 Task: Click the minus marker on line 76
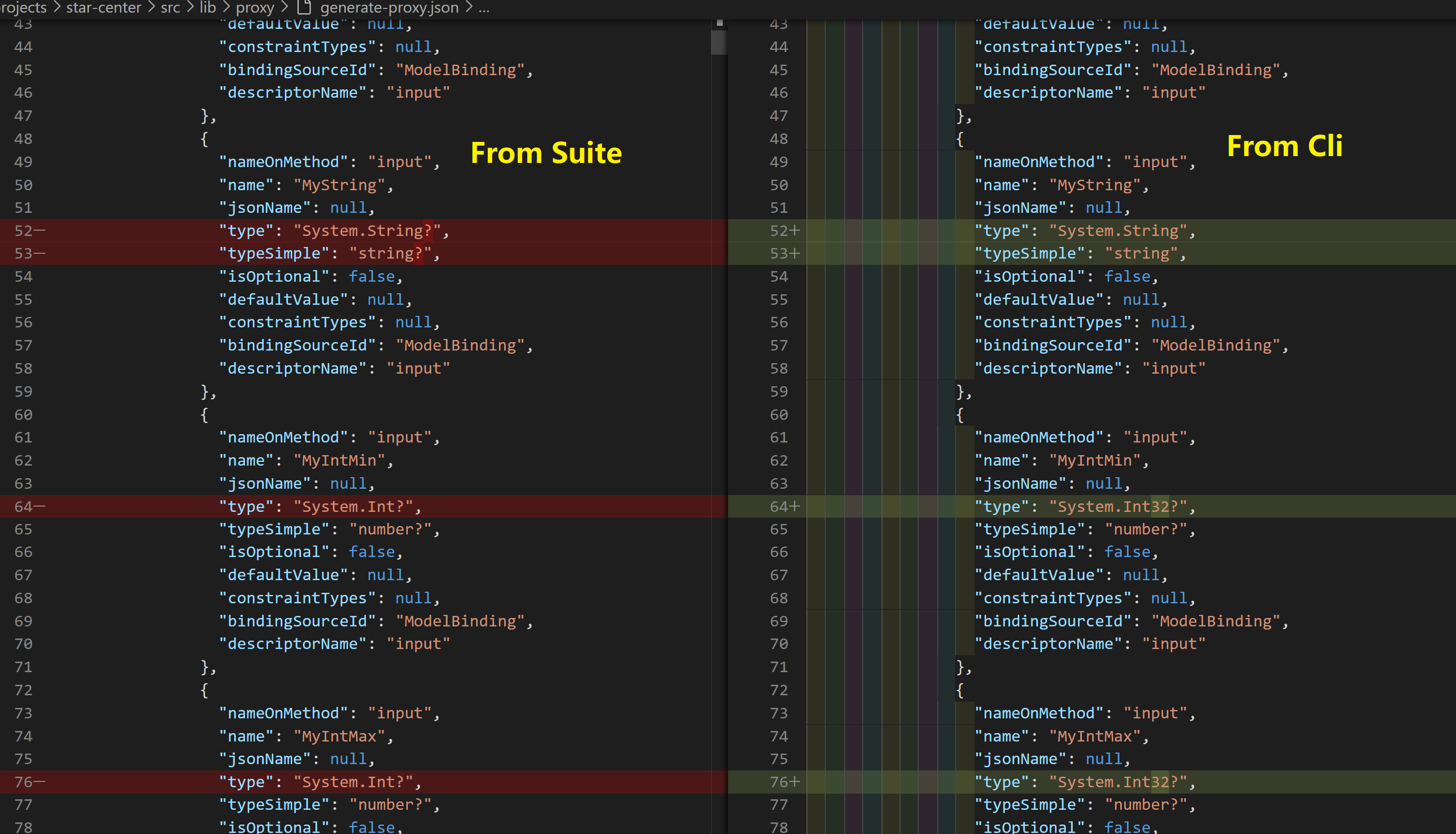39,782
